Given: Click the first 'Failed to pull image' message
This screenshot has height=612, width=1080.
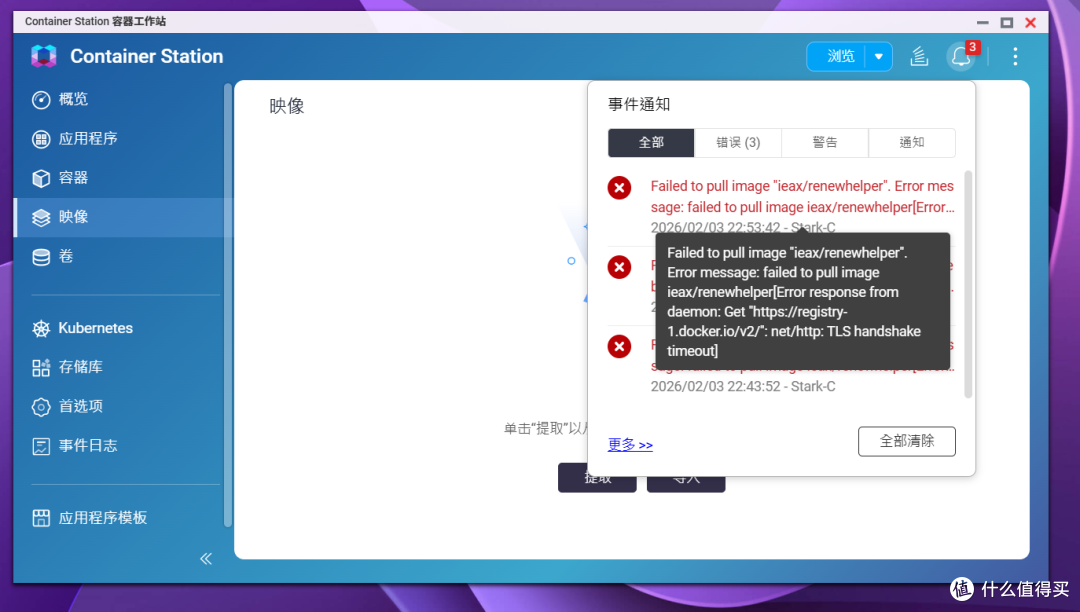Looking at the screenshot, I should (802, 197).
